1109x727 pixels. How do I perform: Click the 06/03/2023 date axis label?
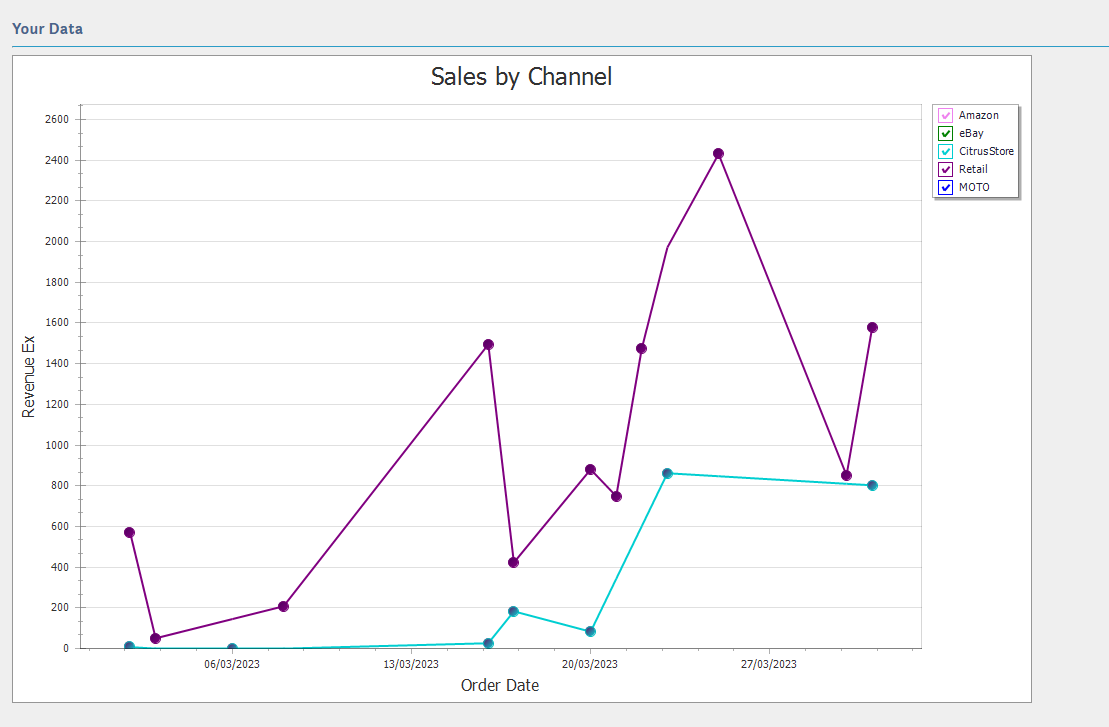pyautogui.click(x=232, y=664)
